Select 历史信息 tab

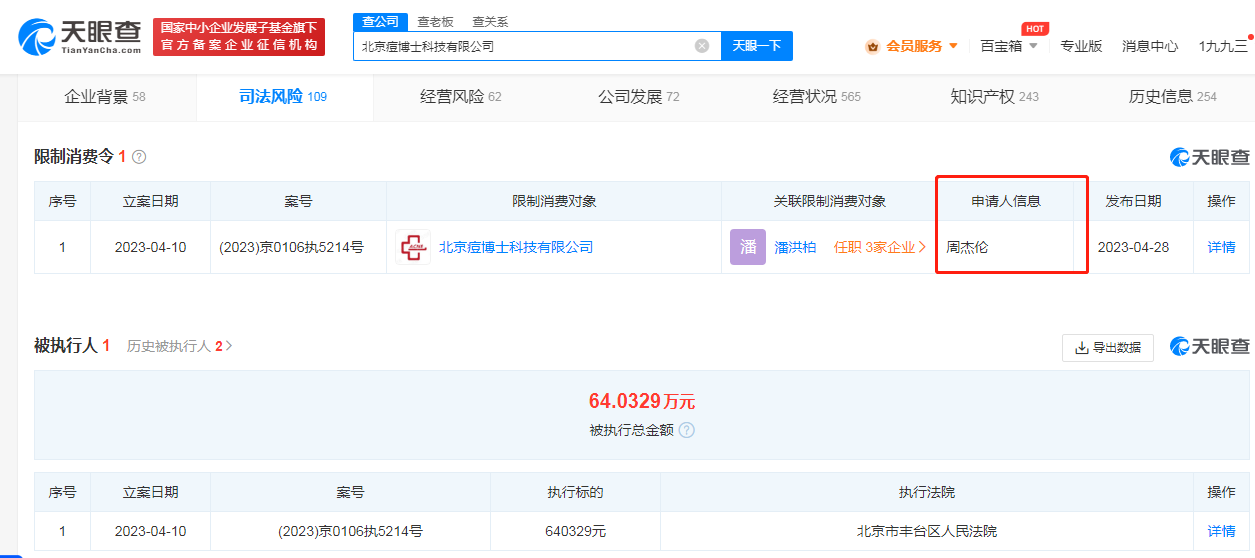(1173, 97)
